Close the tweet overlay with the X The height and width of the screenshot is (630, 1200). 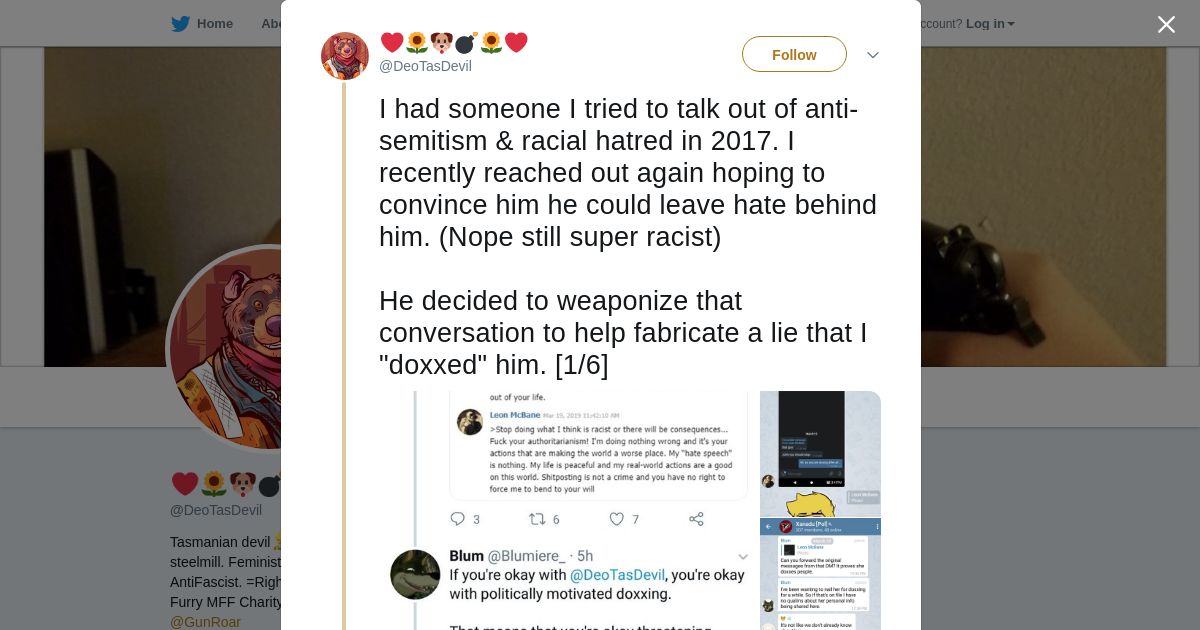coord(1166,25)
